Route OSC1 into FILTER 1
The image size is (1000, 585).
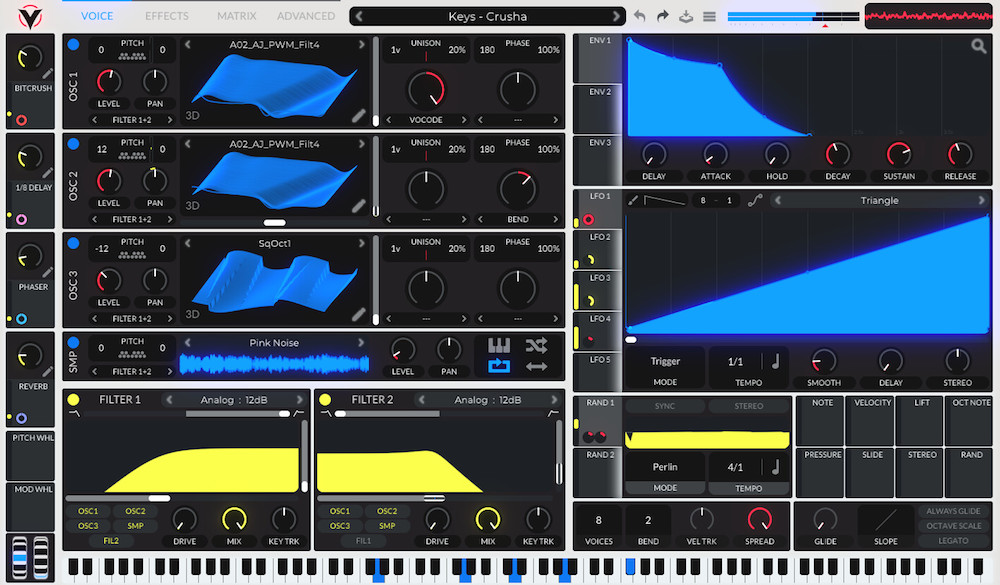click(88, 511)
